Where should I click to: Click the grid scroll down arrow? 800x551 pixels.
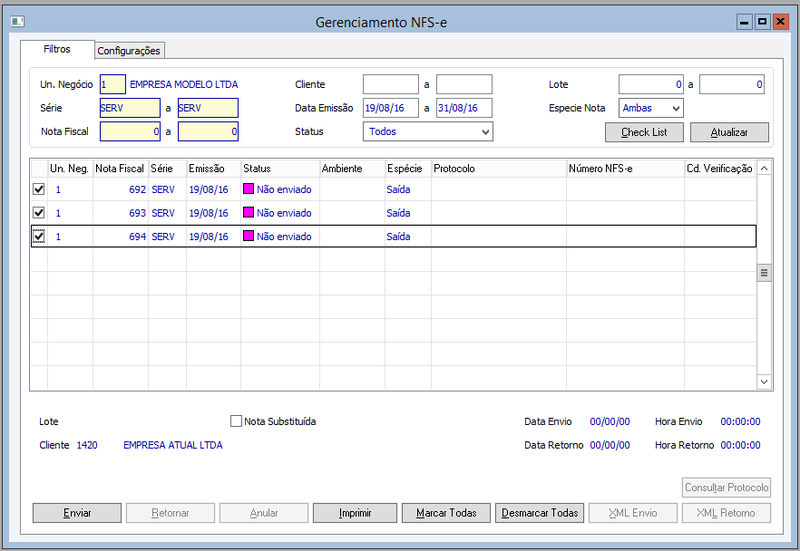[x=765, y=382]
